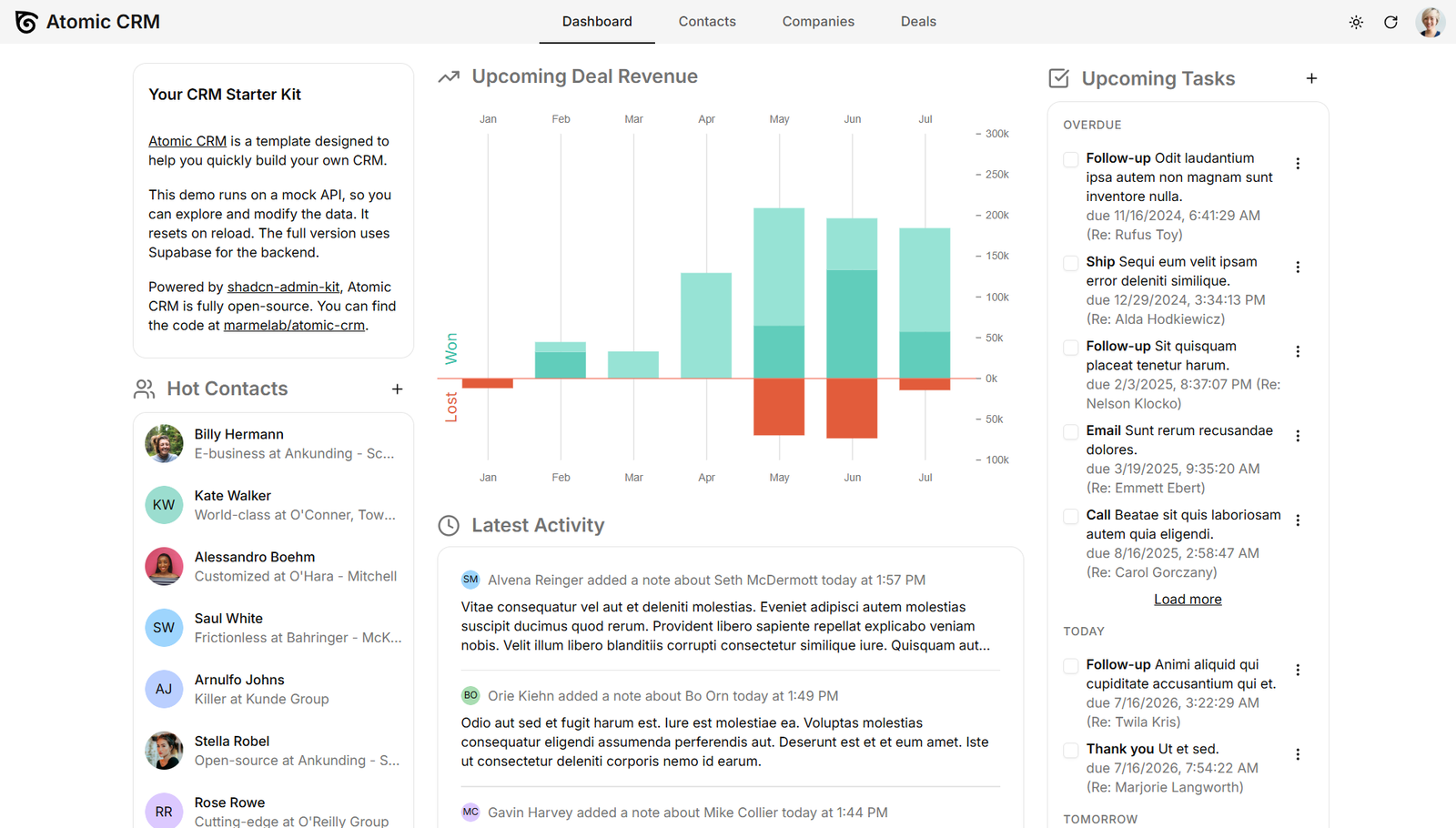The image size is (1456, 828).
Task: Open Saul White contact name
Action: [x=228, y=618]
